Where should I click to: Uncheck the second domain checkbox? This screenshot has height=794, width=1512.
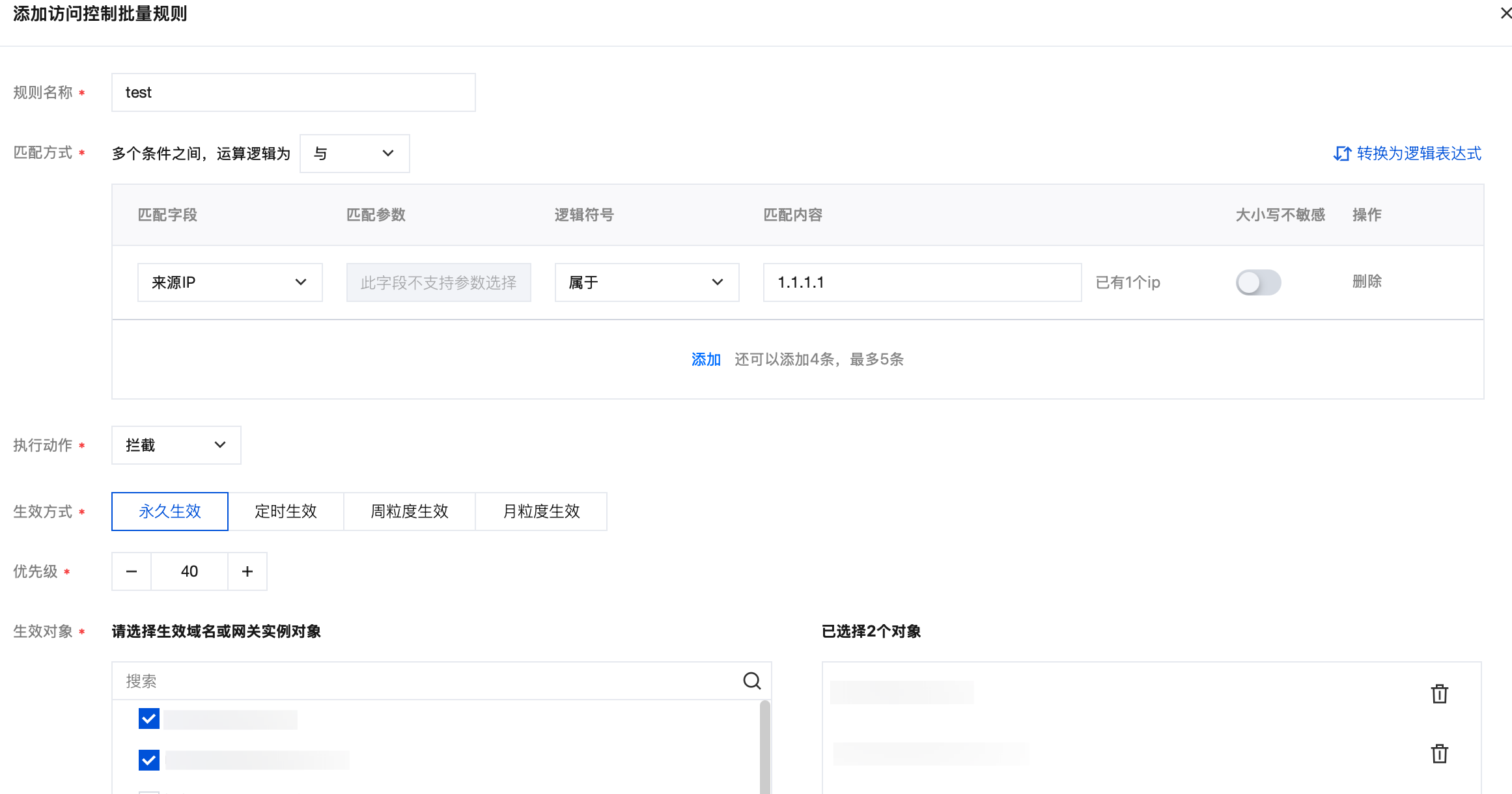pos(149,760)
